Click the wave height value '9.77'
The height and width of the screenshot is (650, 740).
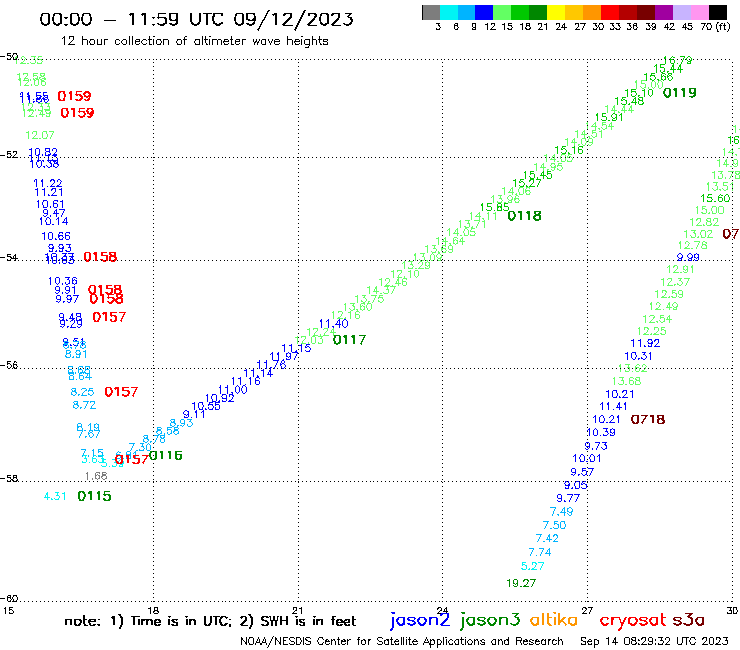pyautogui.click(x=568, y=498)
